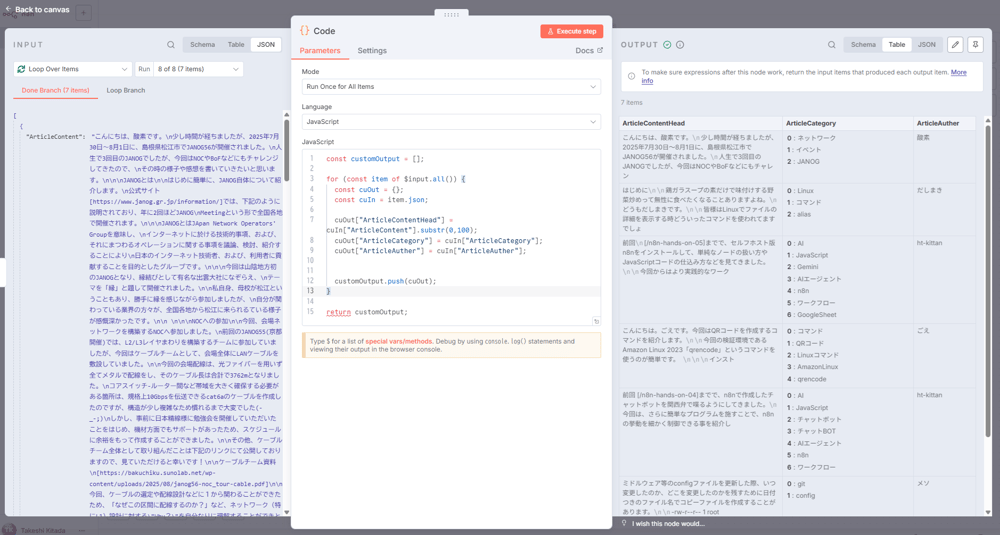
Task: Open the Mode dropdown
Action: [x=451, y=87]
